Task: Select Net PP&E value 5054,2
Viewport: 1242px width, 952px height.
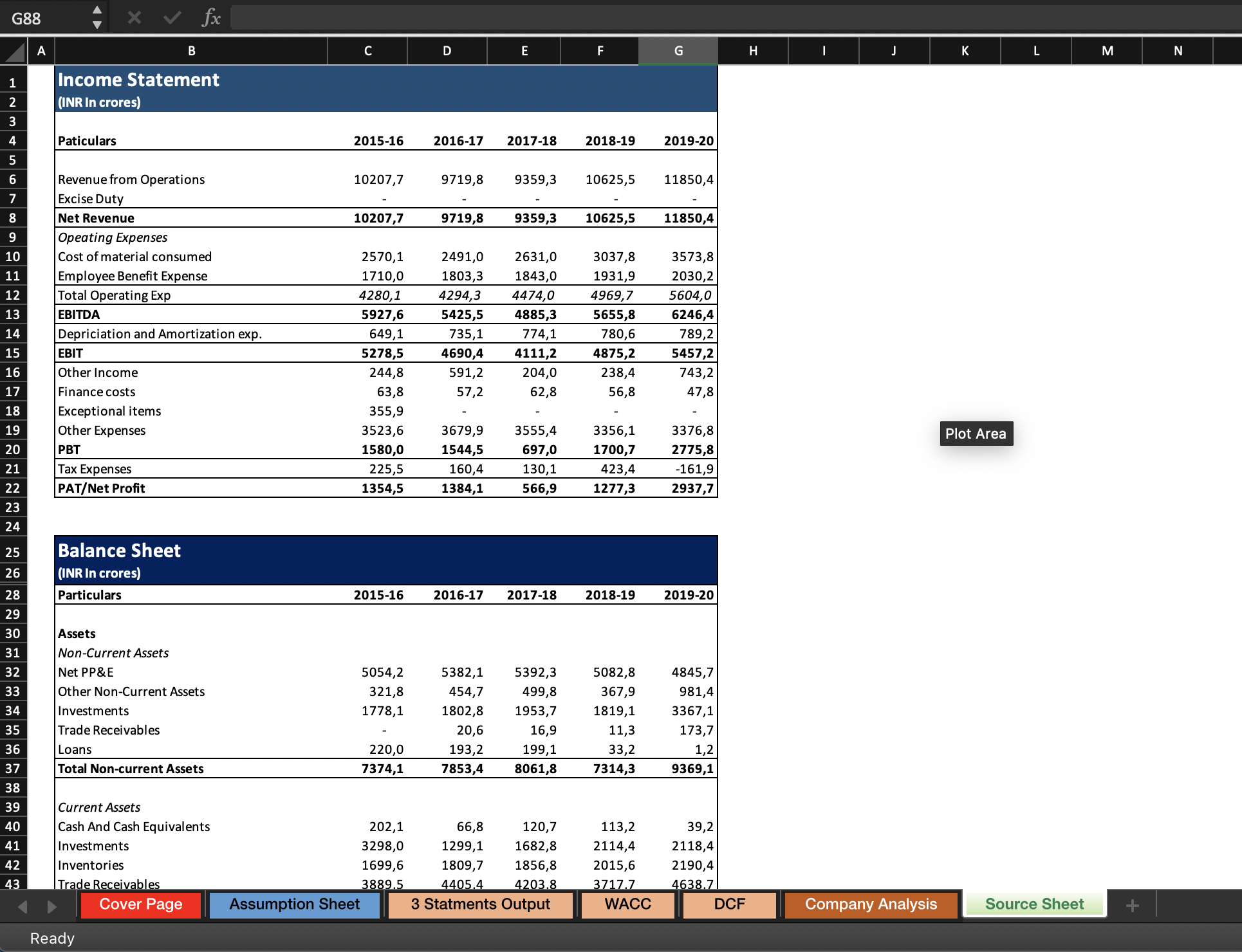Action: pyautogui.click(x=382, y=672)
